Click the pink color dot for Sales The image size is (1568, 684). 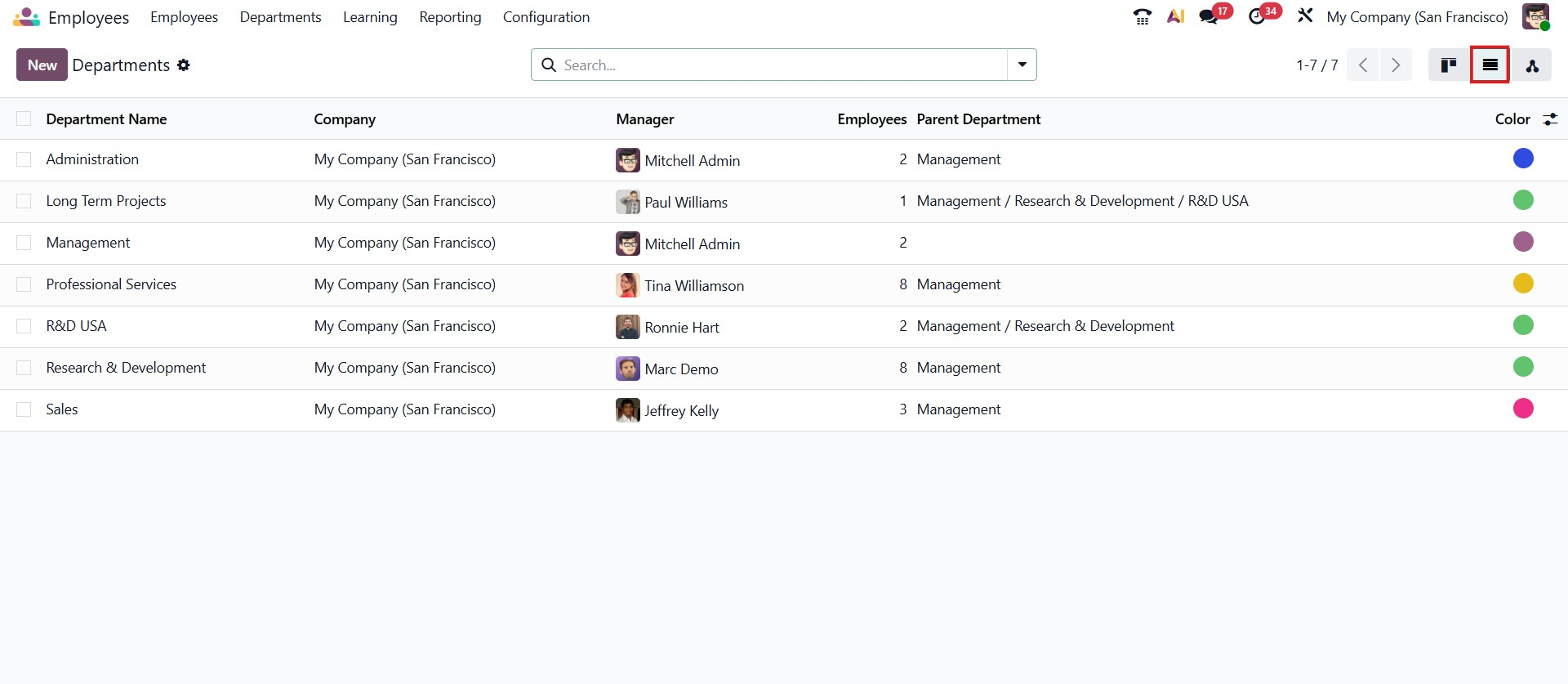click(x=1523, y=409)
